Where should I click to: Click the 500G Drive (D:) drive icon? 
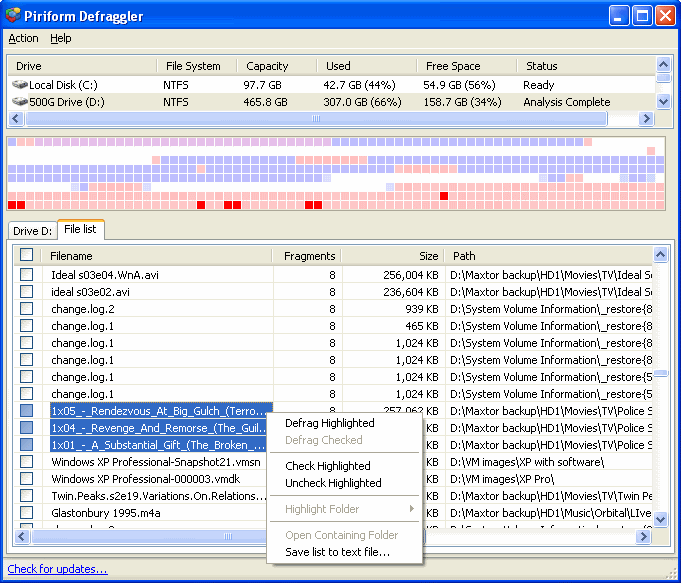coord(20,102)
